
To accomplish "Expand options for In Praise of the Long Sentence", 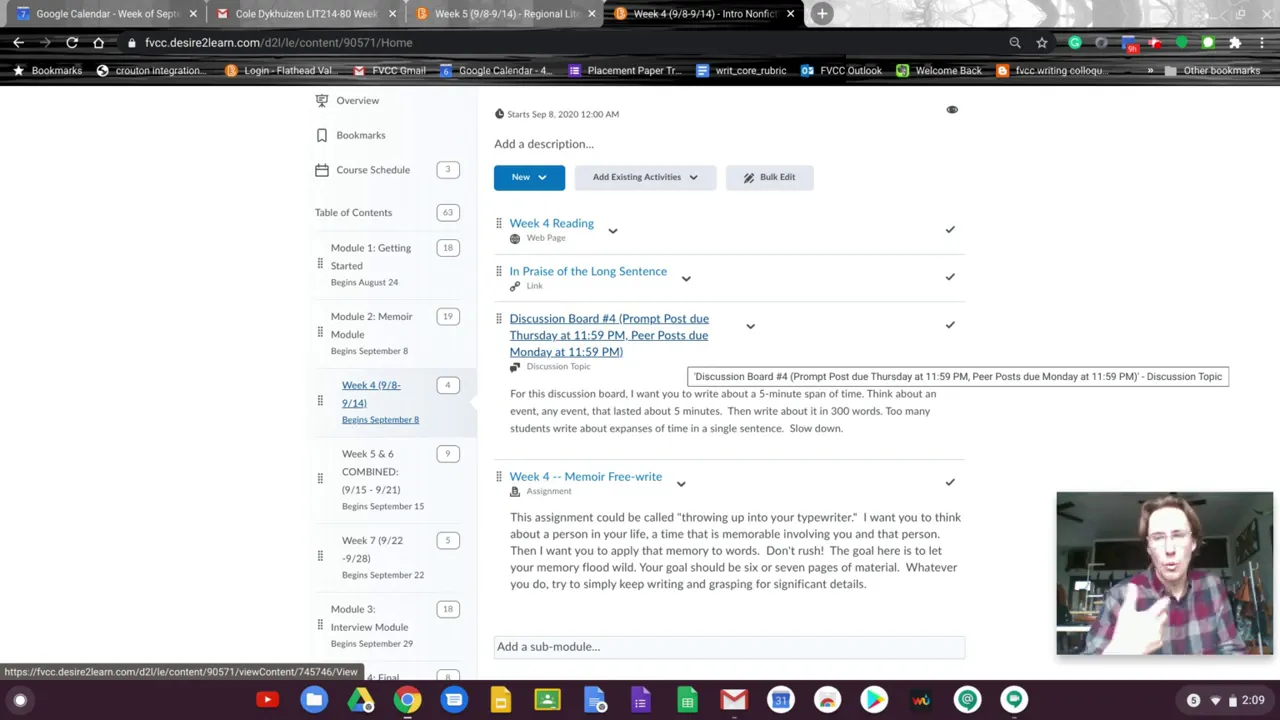I will pos(686,279).
